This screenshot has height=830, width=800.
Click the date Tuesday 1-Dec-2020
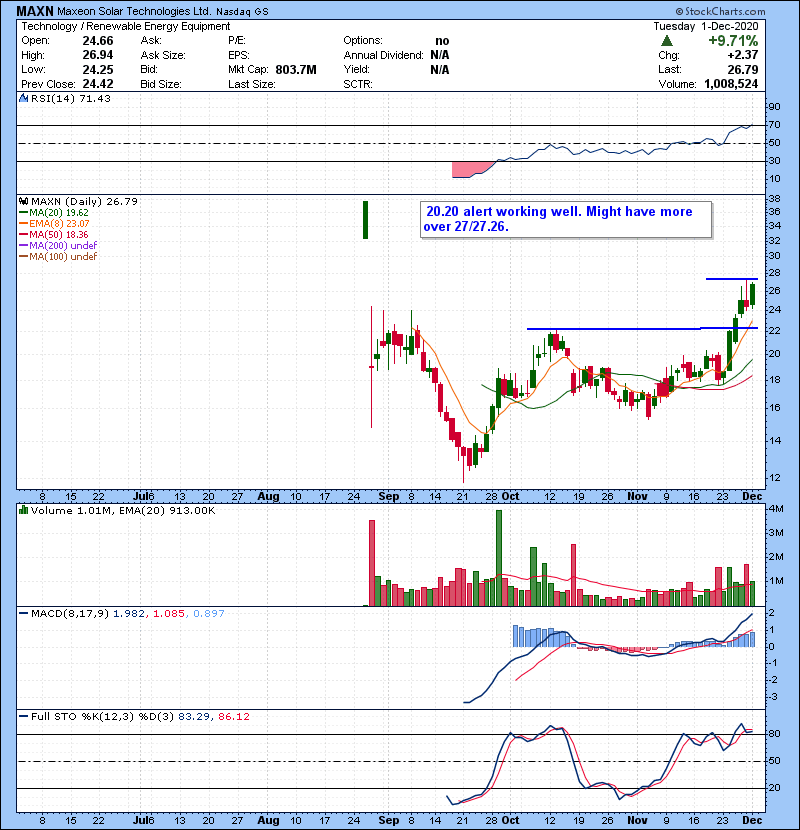[x=706, y=26]
